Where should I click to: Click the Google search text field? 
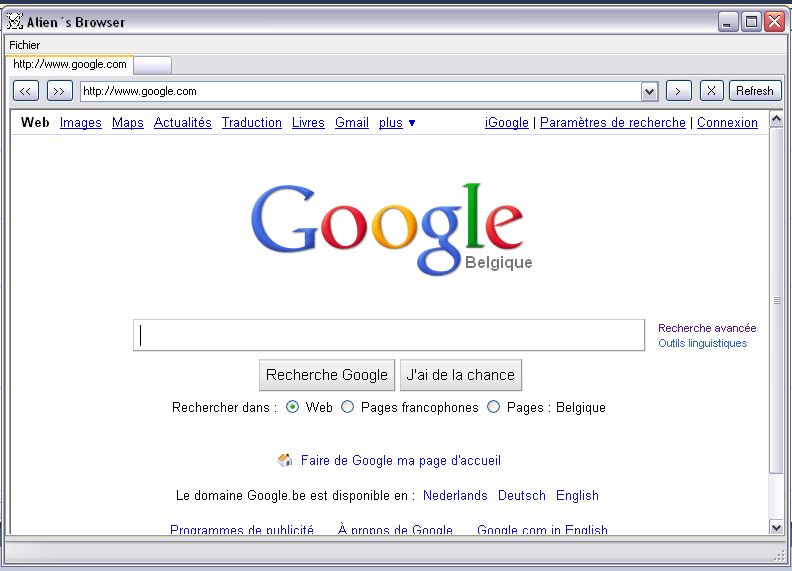pyautogui.click(x=389, y=335)
